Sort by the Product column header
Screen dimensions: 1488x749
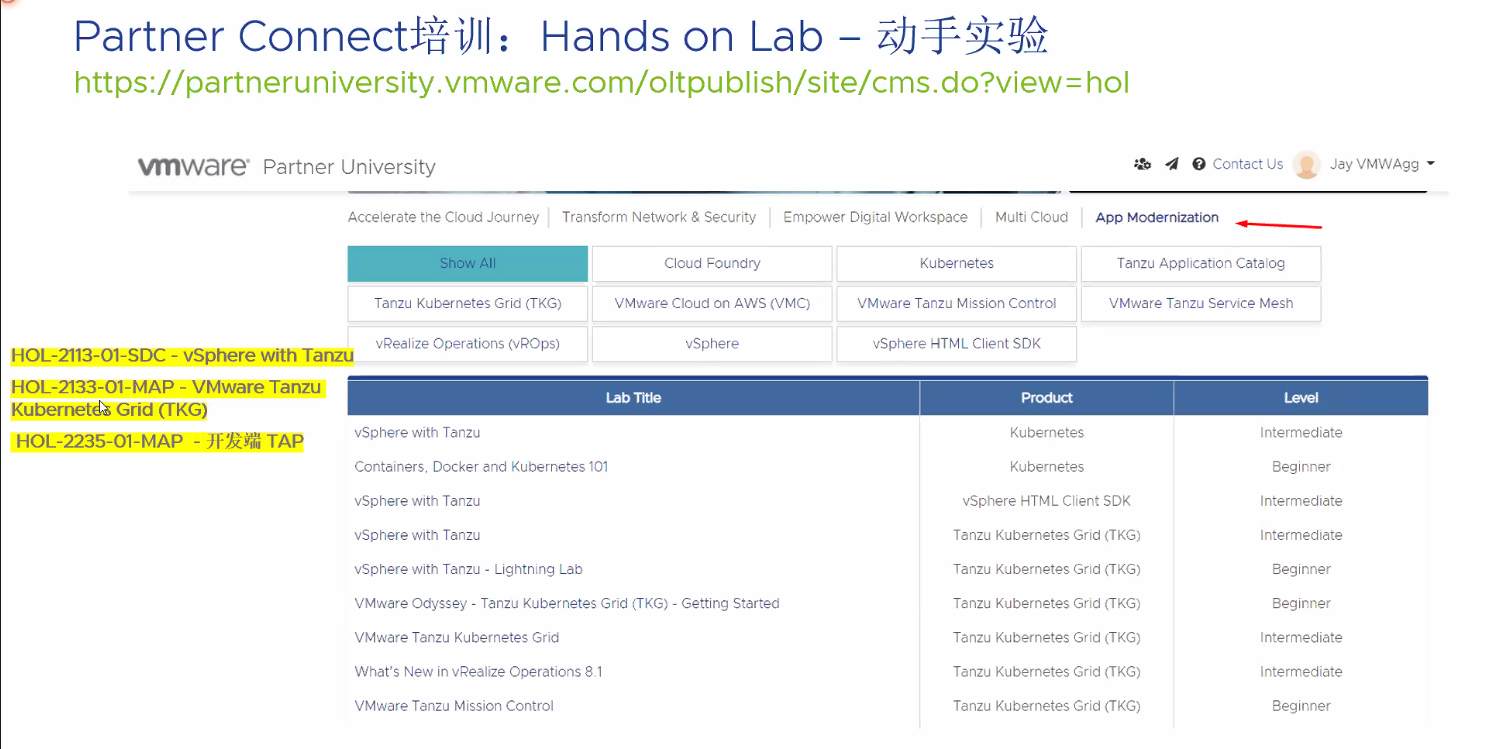[1047, 398]
